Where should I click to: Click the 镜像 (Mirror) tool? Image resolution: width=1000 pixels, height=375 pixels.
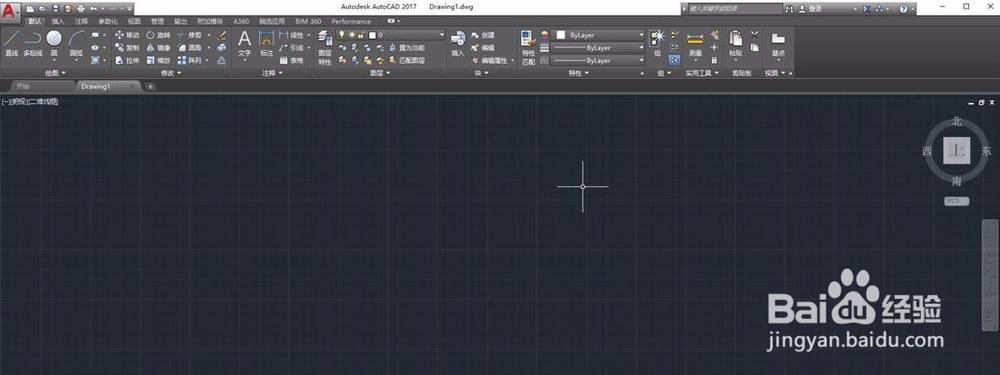[158, 48]
